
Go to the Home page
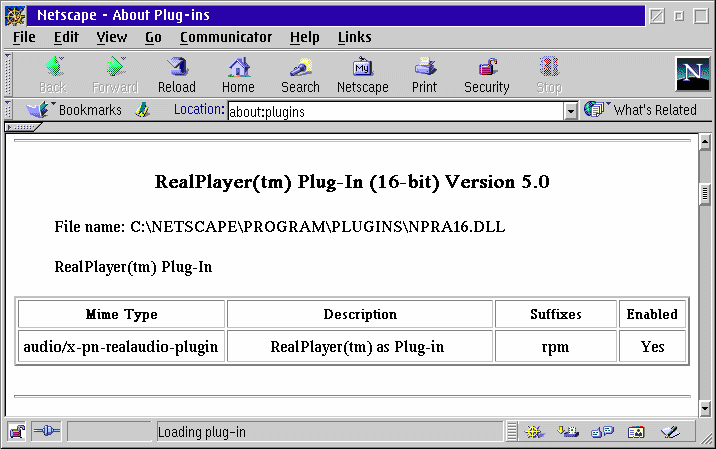(238, 75)
